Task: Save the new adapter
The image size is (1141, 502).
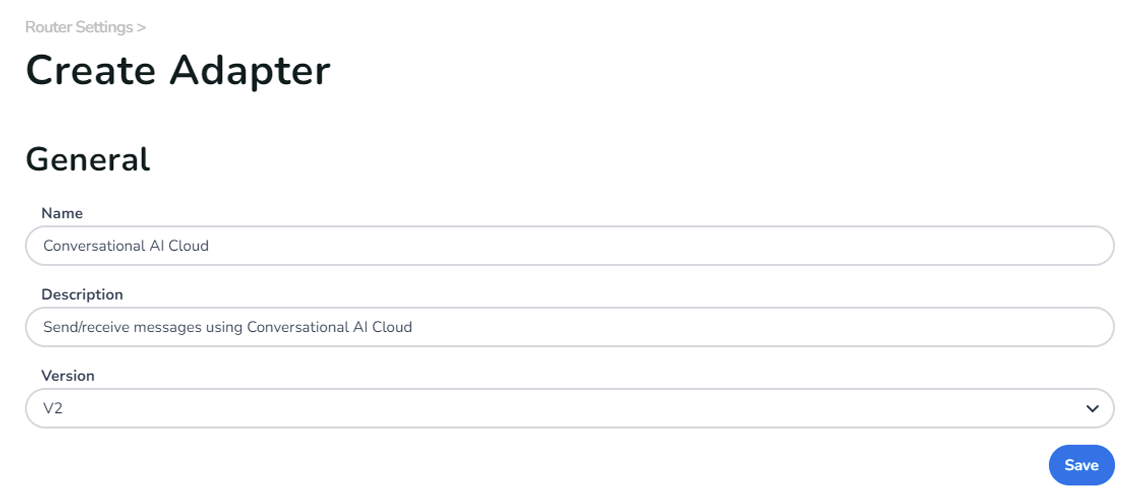Action: pos(1081,465)
